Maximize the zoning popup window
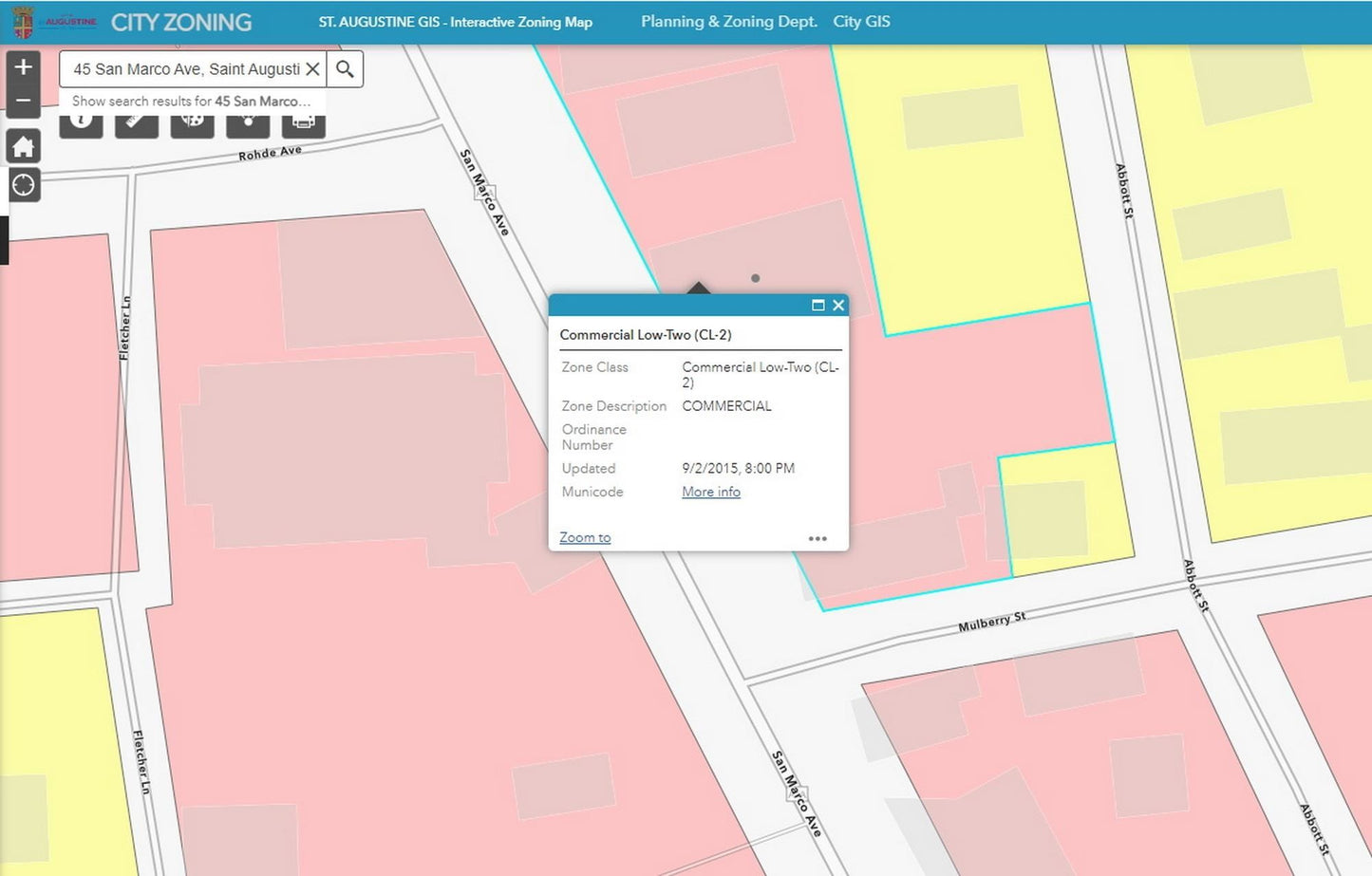 (818, 306)
